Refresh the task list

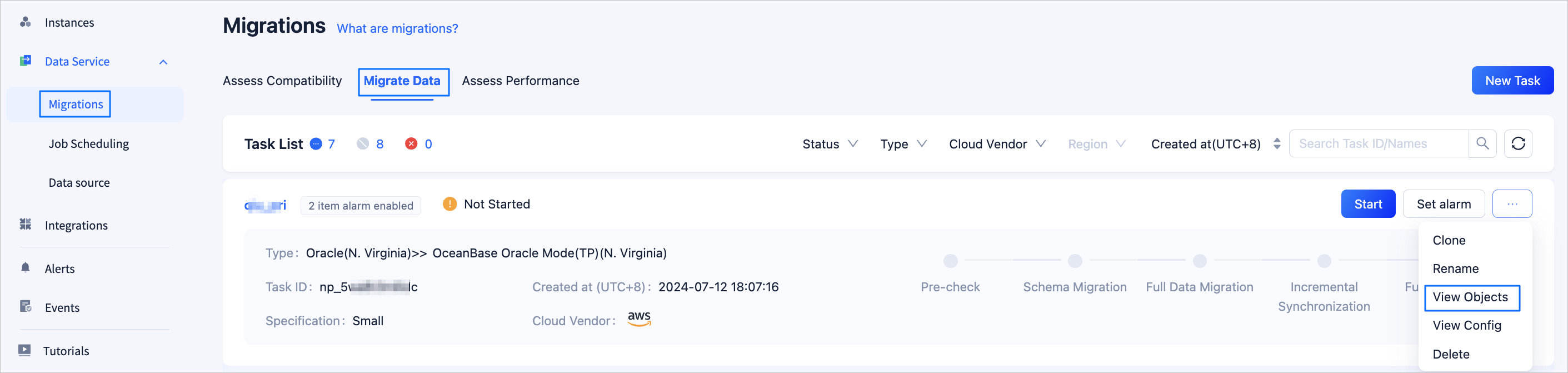(x=1517, y=143)
